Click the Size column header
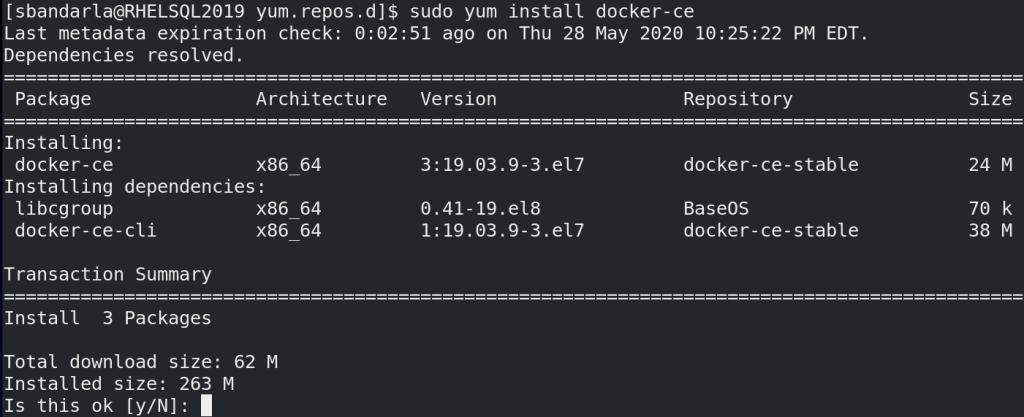Image resolution: width=1024 pixels, height=417 pixels. pyautogui.click(x=990, y=99)
